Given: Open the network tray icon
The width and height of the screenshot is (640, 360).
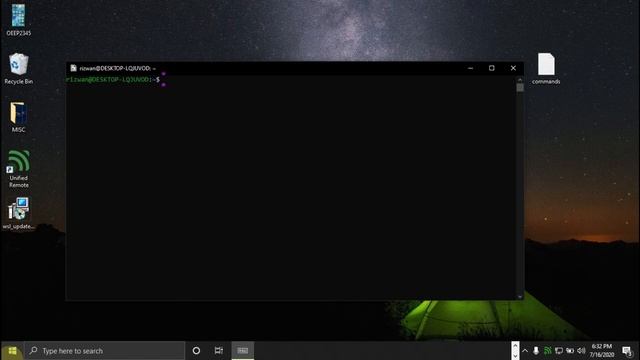Looking at the screenshot, I should click(559, 351).
